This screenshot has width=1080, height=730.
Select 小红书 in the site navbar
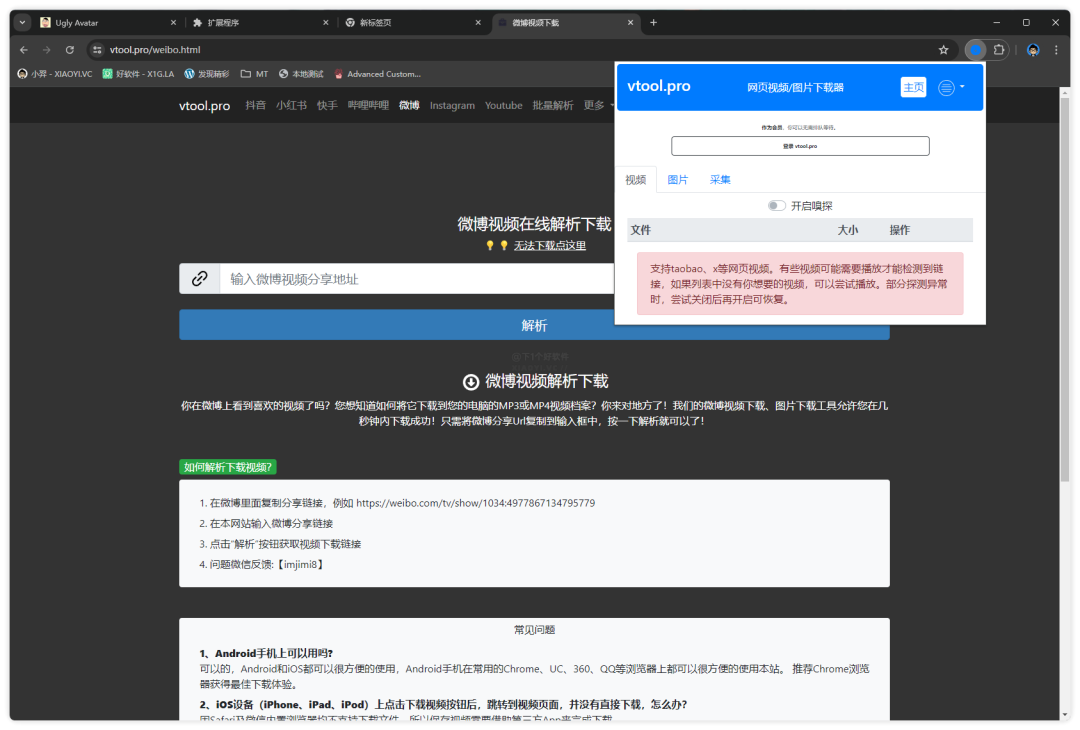[x=291, y=105]
